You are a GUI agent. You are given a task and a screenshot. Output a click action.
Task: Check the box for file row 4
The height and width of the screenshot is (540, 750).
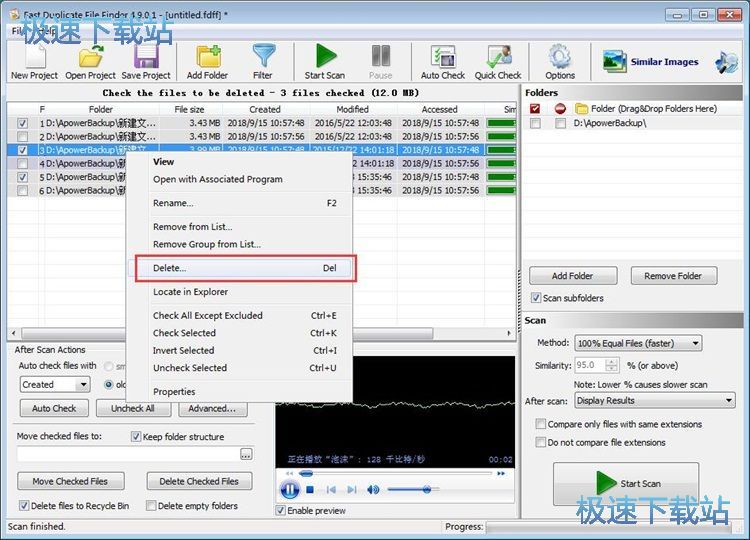[22, 164]
